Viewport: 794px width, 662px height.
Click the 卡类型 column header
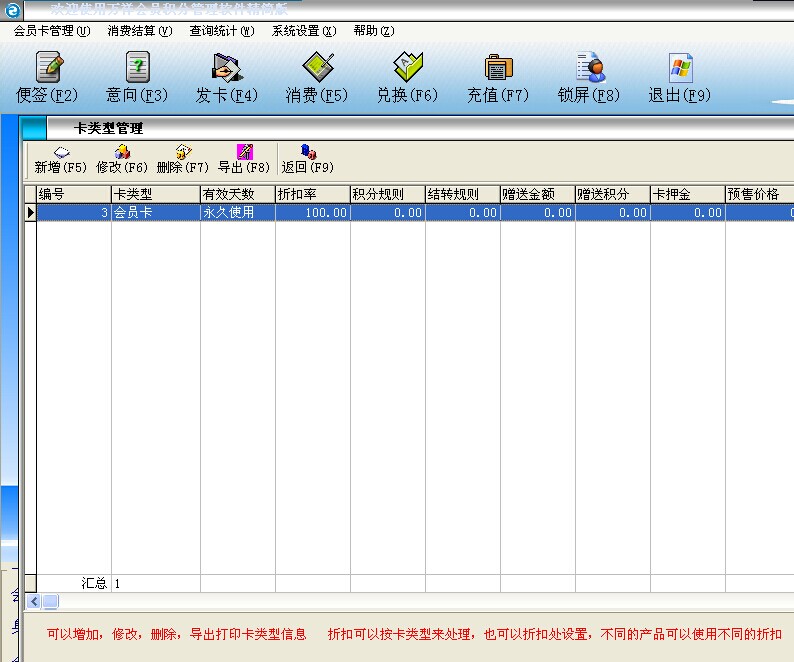pyautogui.click(x=155, y=194)
